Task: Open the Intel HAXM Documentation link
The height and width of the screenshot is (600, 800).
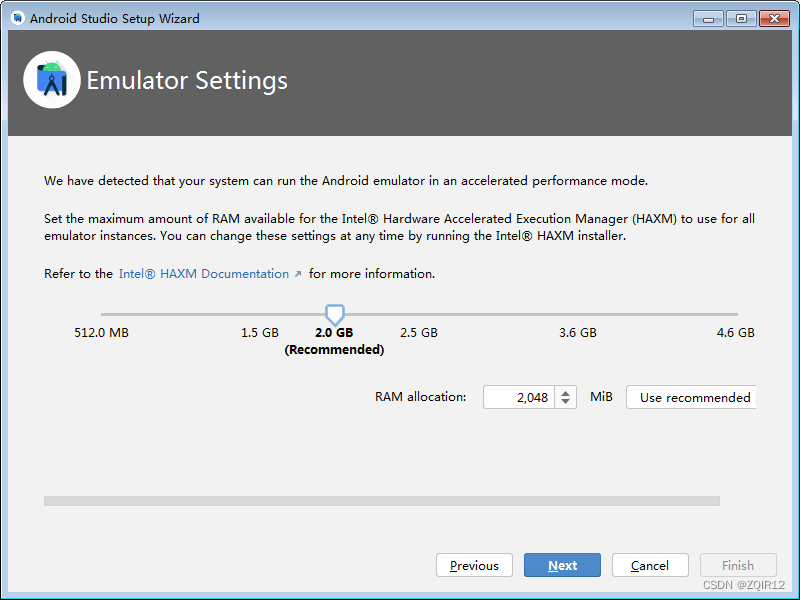Action: point(204,273)
